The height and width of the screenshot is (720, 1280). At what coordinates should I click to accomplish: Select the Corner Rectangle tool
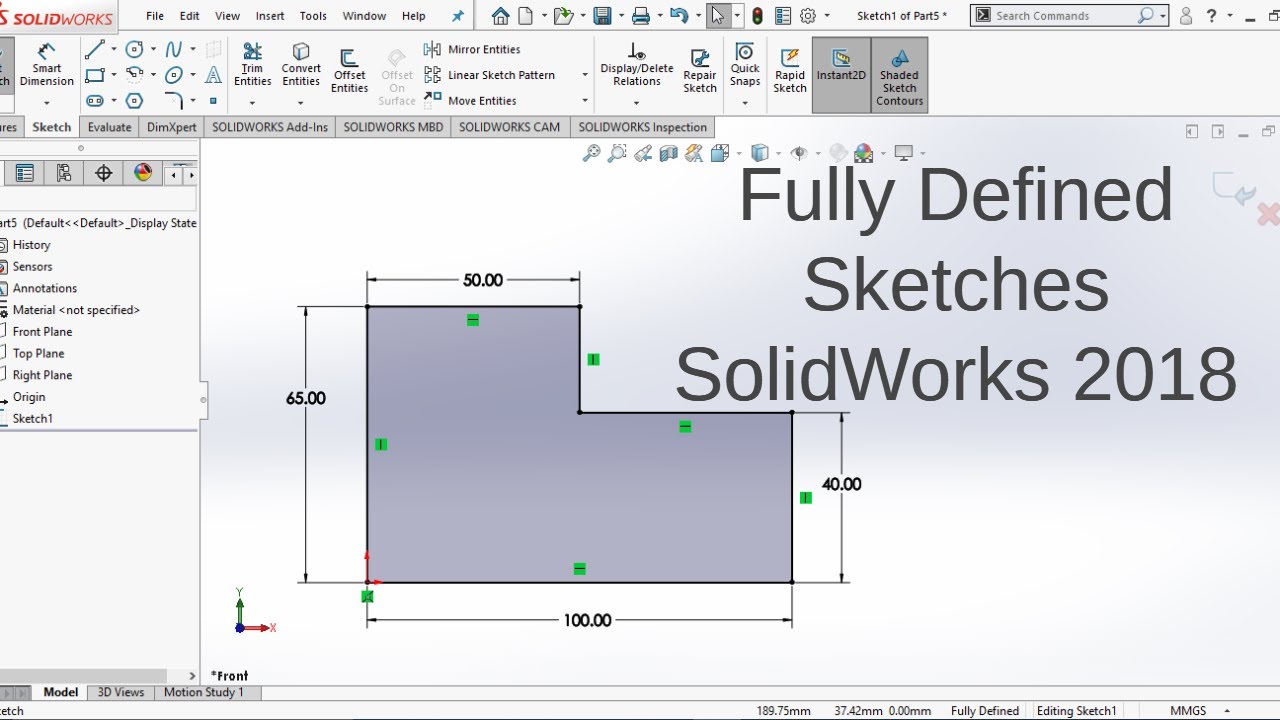click(95, 75)
